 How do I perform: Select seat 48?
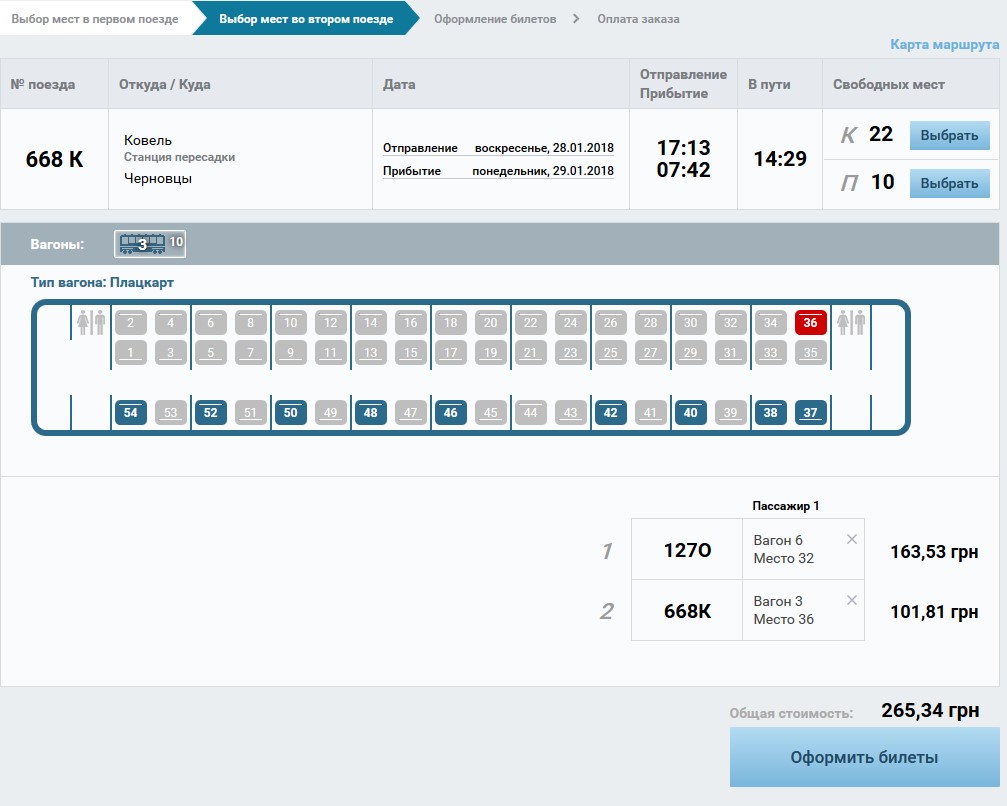click(x=370, y=412)
